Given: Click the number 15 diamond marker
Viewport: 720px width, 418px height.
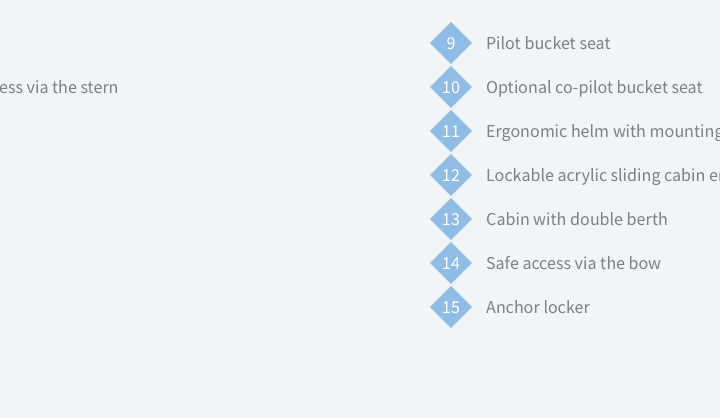Looking at the screenshot, I should (451, 307).
